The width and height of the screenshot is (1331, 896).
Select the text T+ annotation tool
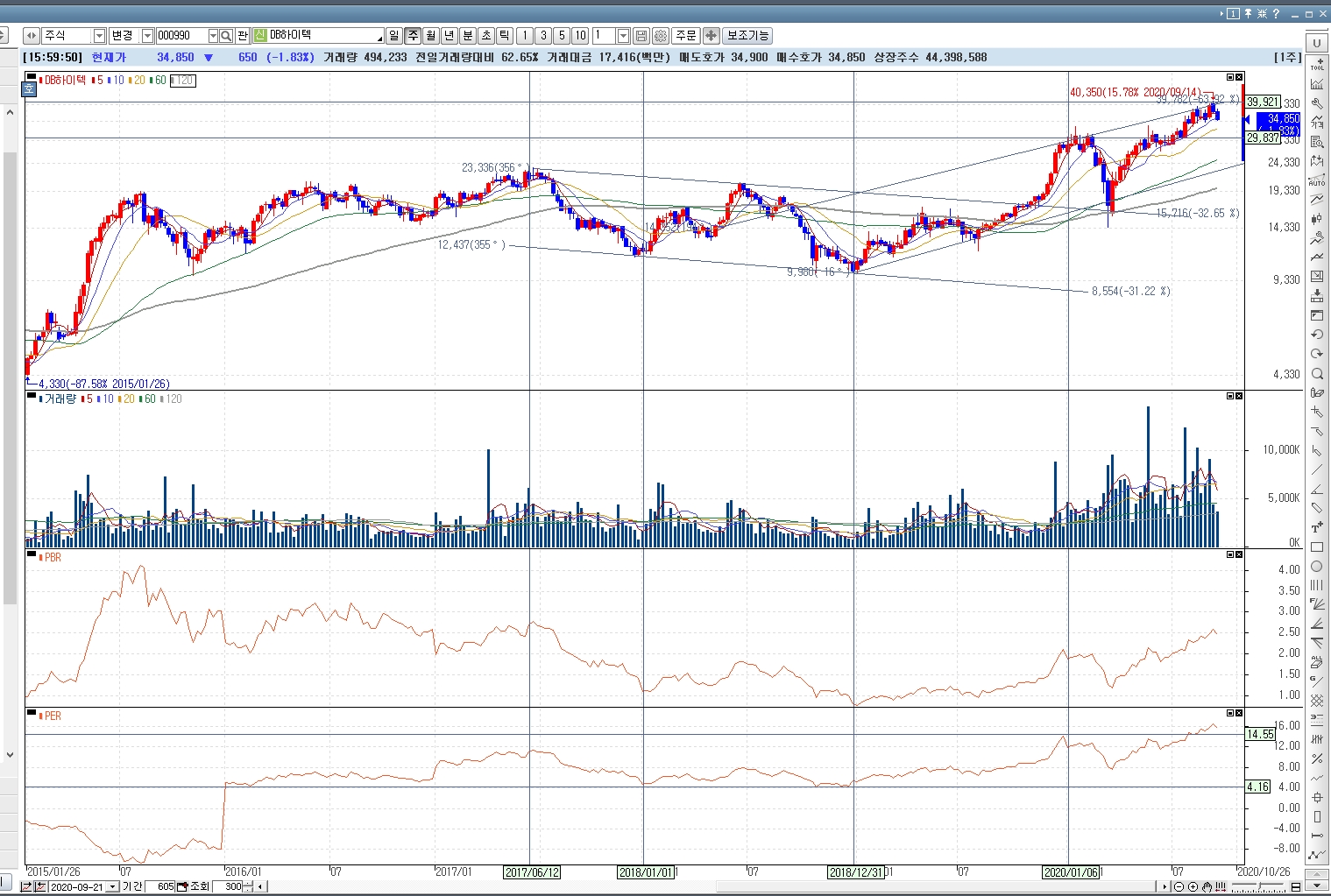tap(1317, 527)
